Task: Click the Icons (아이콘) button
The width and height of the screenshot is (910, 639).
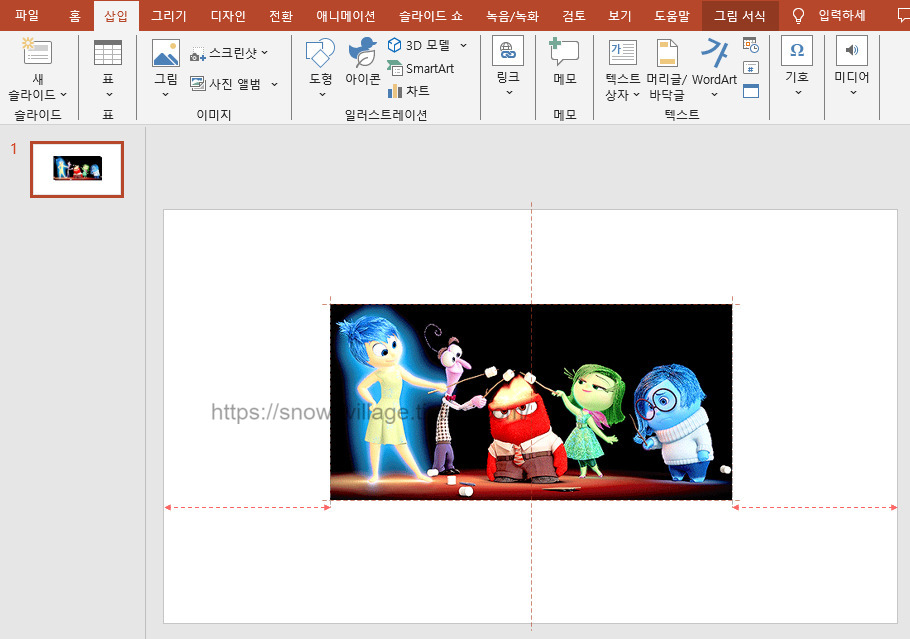Action: 363,61
